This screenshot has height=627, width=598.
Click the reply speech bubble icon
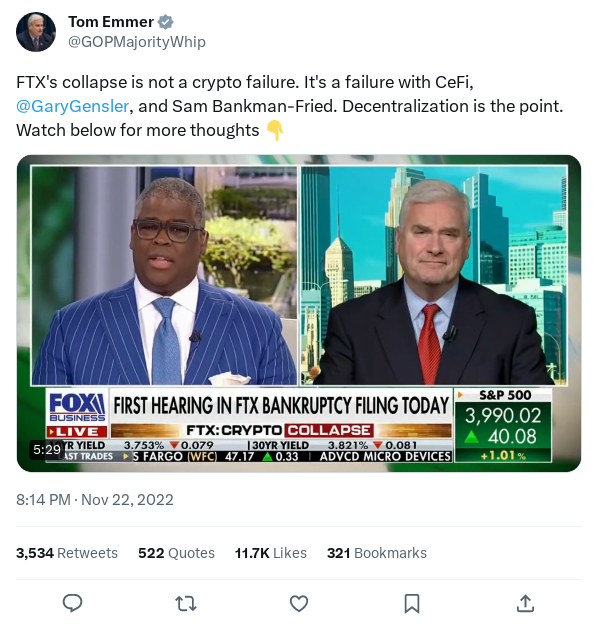(x=72, y=603)
